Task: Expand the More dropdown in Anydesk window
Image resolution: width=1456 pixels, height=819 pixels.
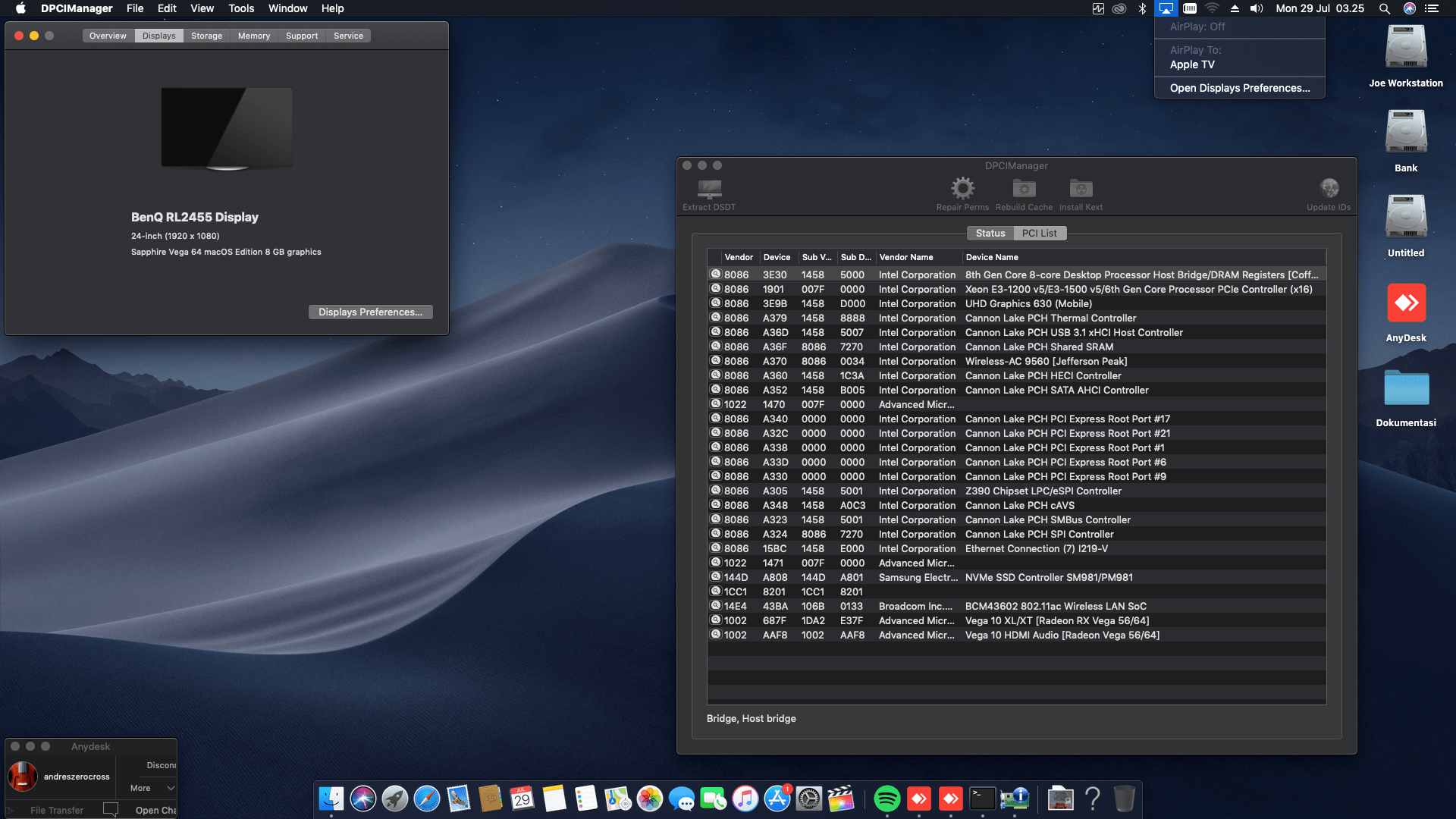Action: tap(152, 788)
